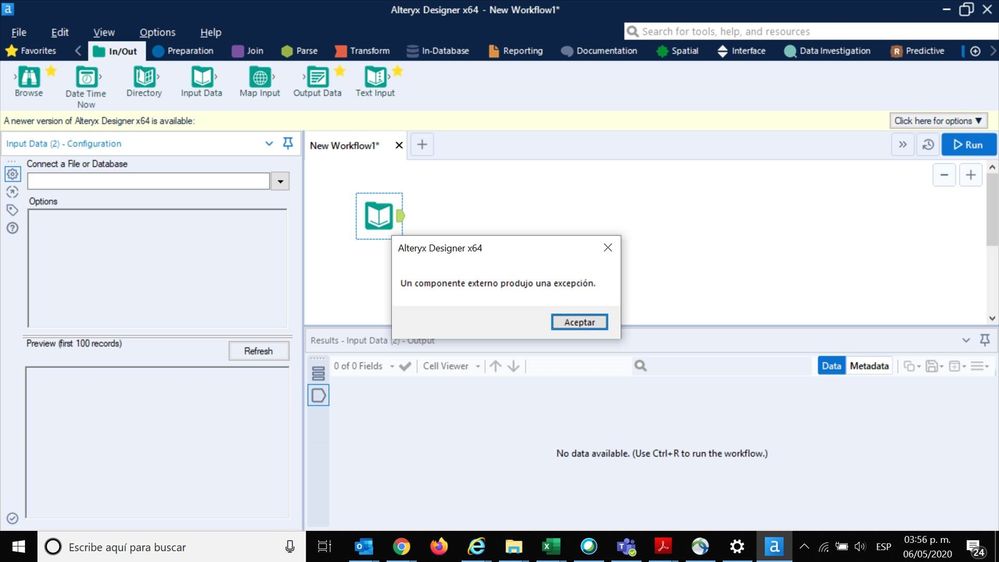Move field up arrow in Results
Viewport: 999px width, 562px height.
[x=495, y=366]
